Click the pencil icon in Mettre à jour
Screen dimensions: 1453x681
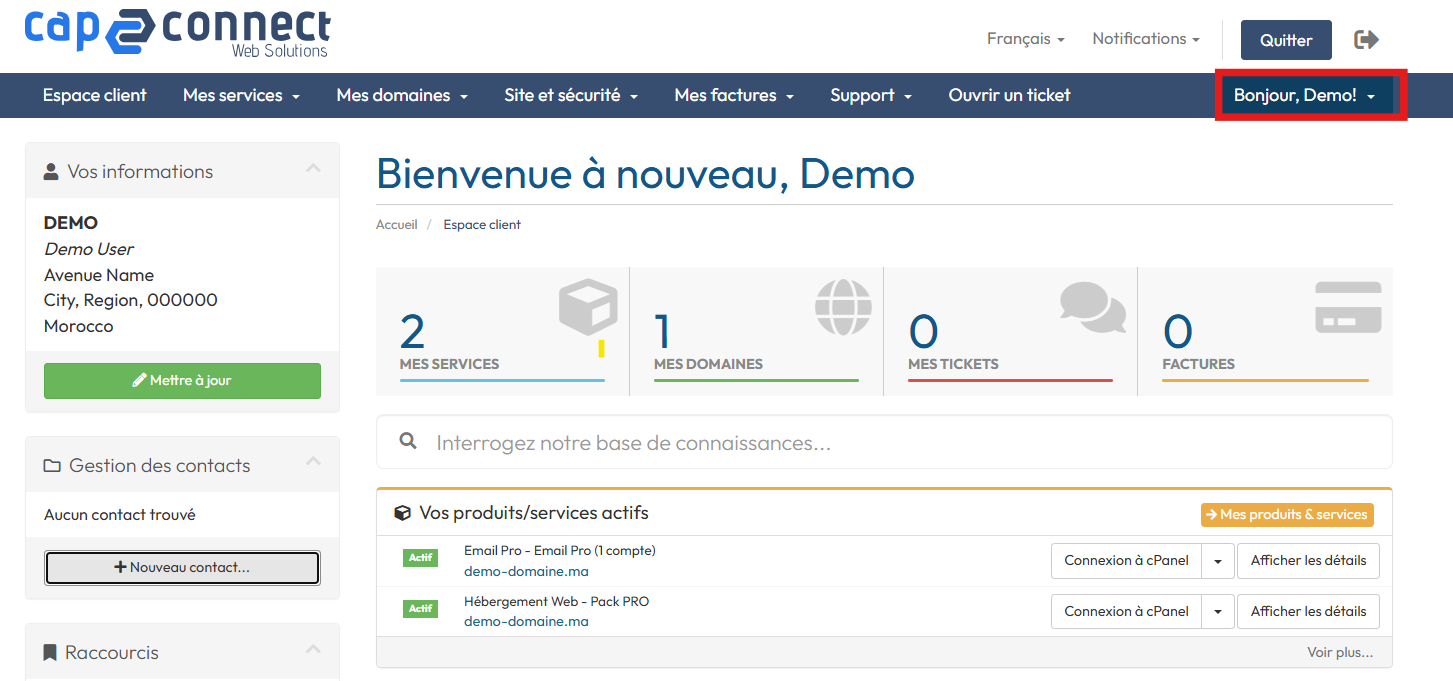point(139,381)
